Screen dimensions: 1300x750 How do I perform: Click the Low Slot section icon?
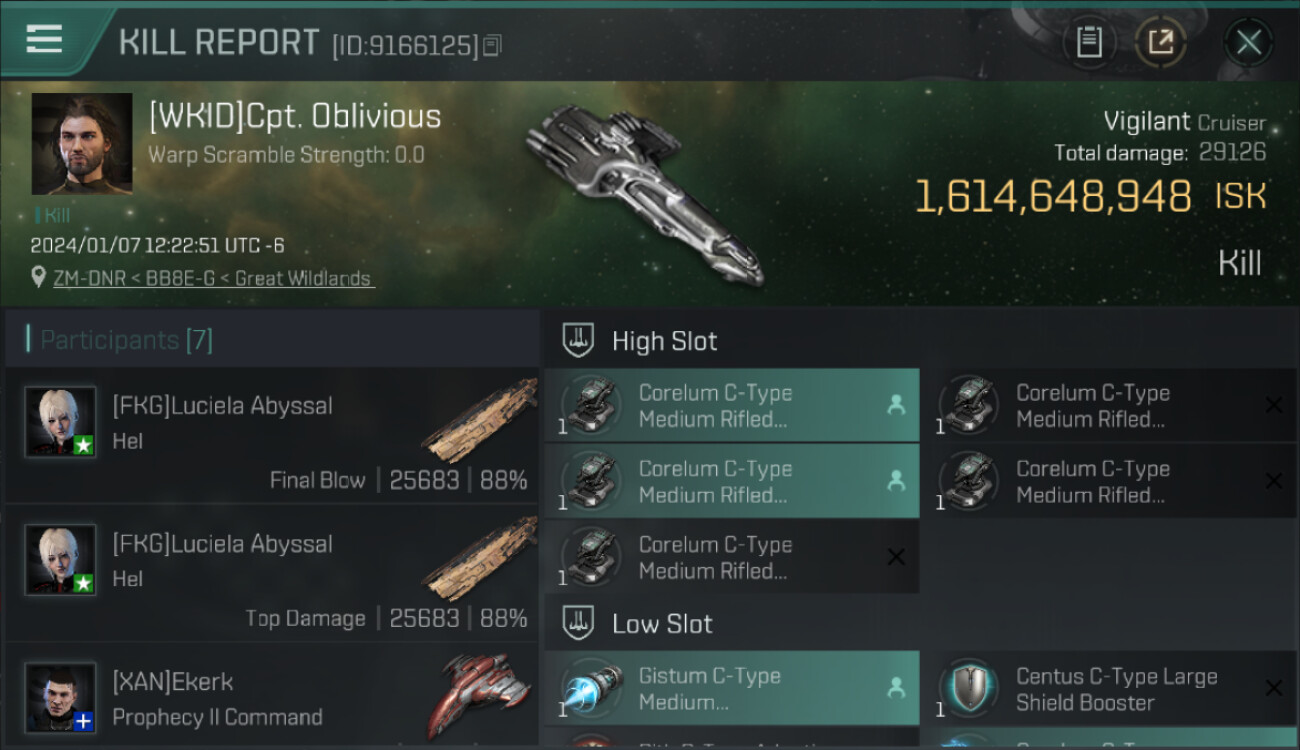(x=578, y=624)
